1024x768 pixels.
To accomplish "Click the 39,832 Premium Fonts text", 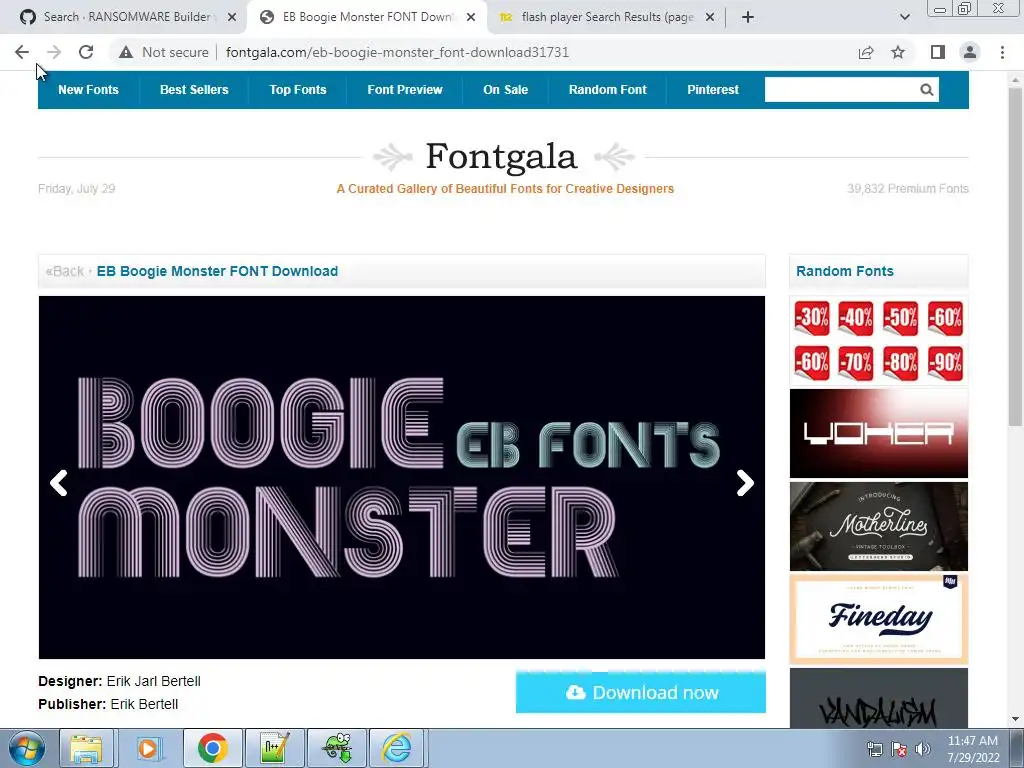I will [908, 189].
